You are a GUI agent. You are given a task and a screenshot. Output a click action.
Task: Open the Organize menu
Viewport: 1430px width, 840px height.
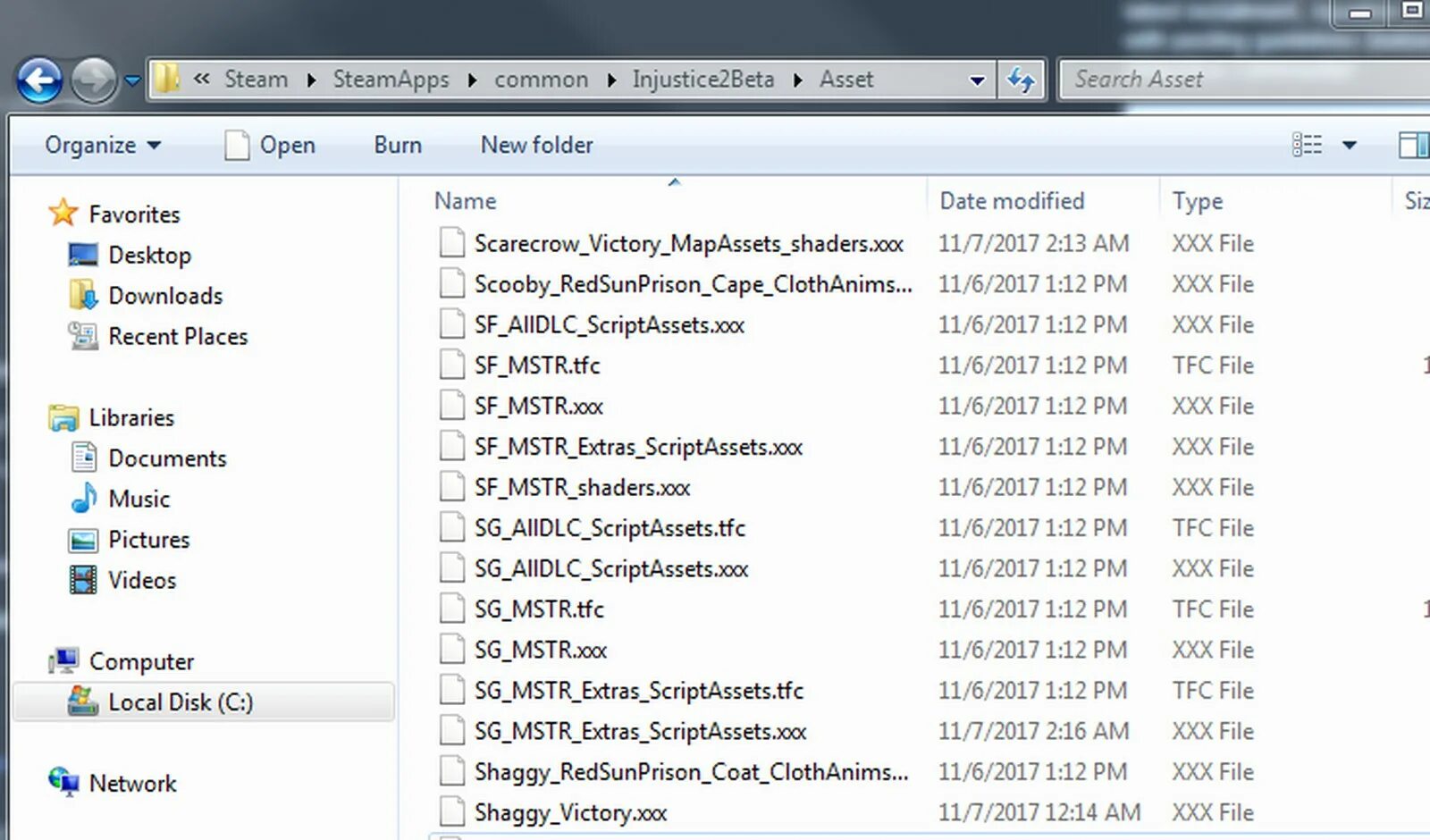coord(103,145)
